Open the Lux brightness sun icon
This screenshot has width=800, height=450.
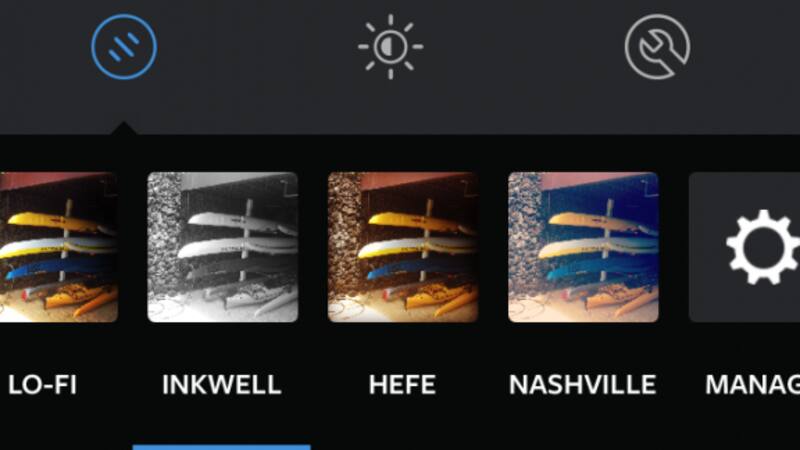[390, 46]
